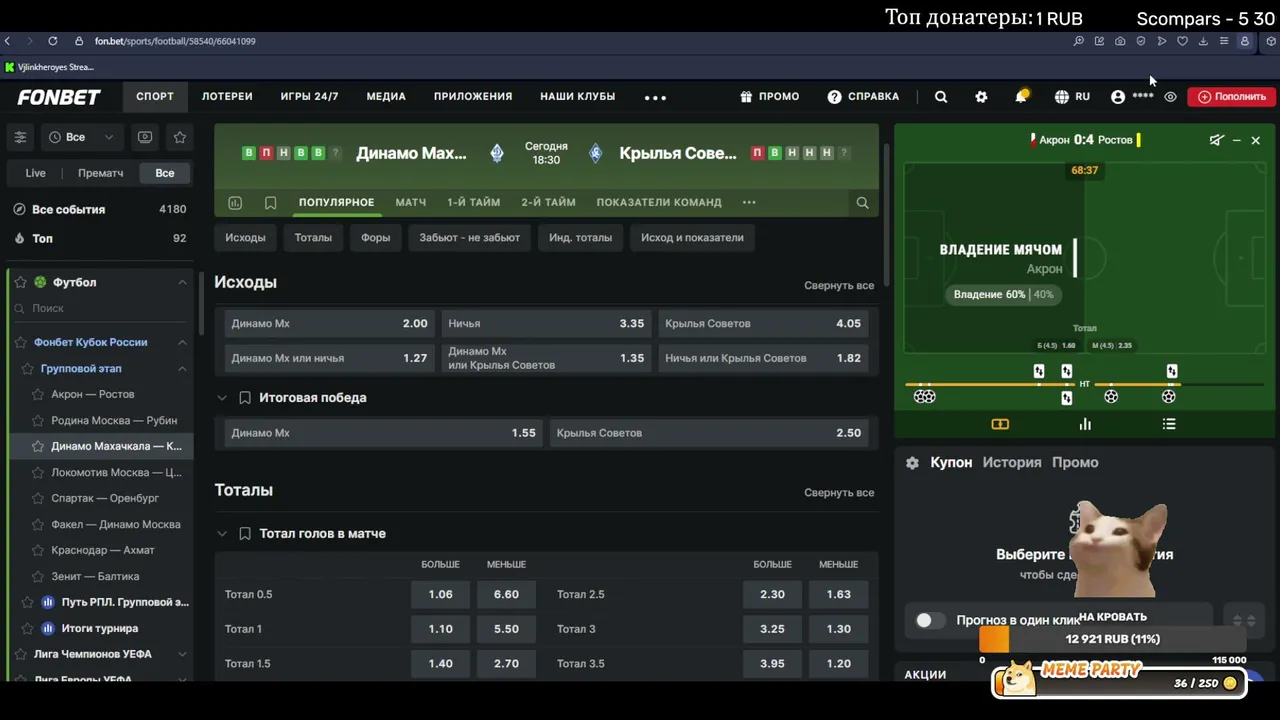Click the browser heart favorites icon
This screenshot has width=1280, height=720.
[x=1182, y=41]
